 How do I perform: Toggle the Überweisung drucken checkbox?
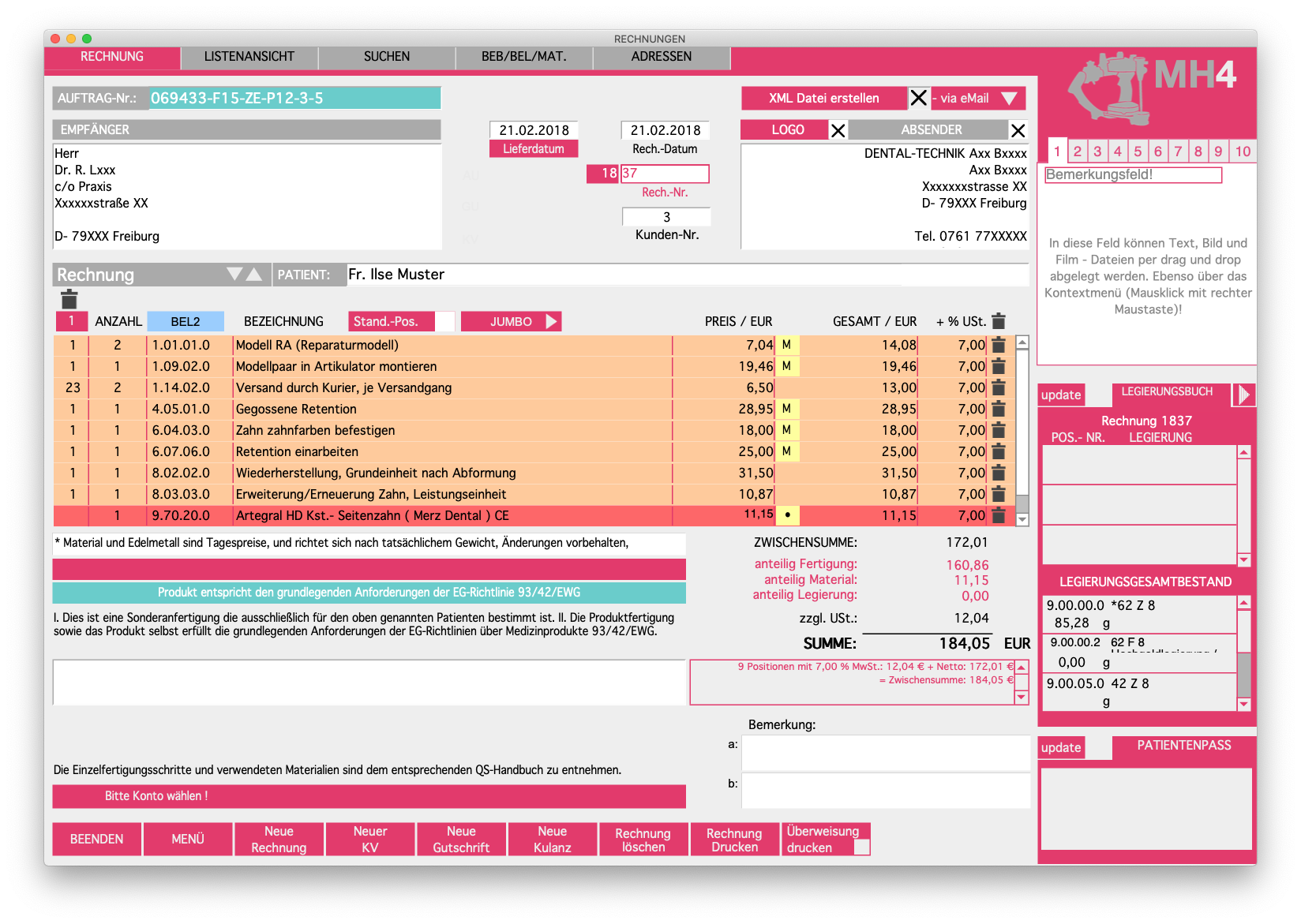(861, 847)
